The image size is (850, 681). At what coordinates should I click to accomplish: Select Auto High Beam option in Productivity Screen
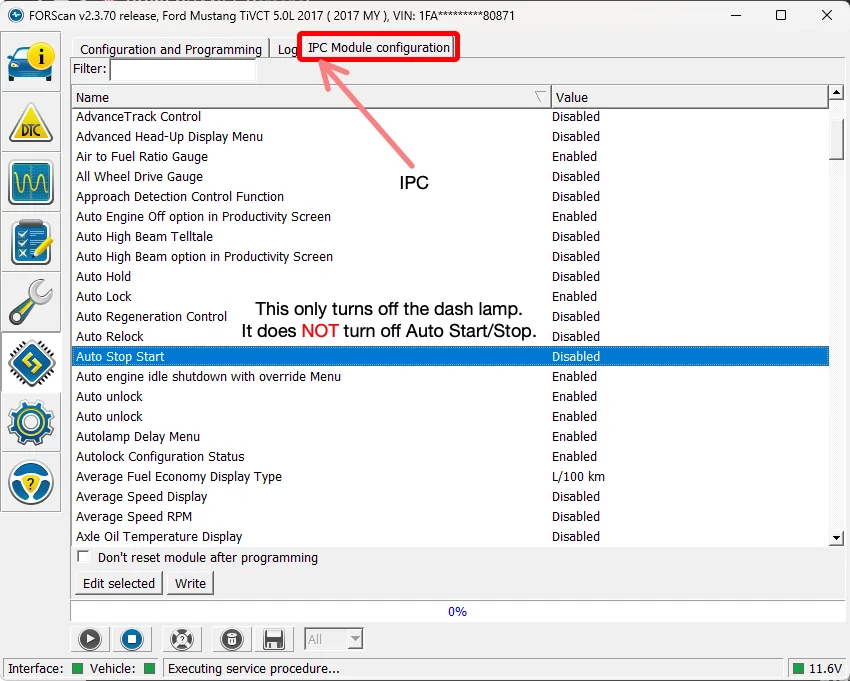[450, 256]
